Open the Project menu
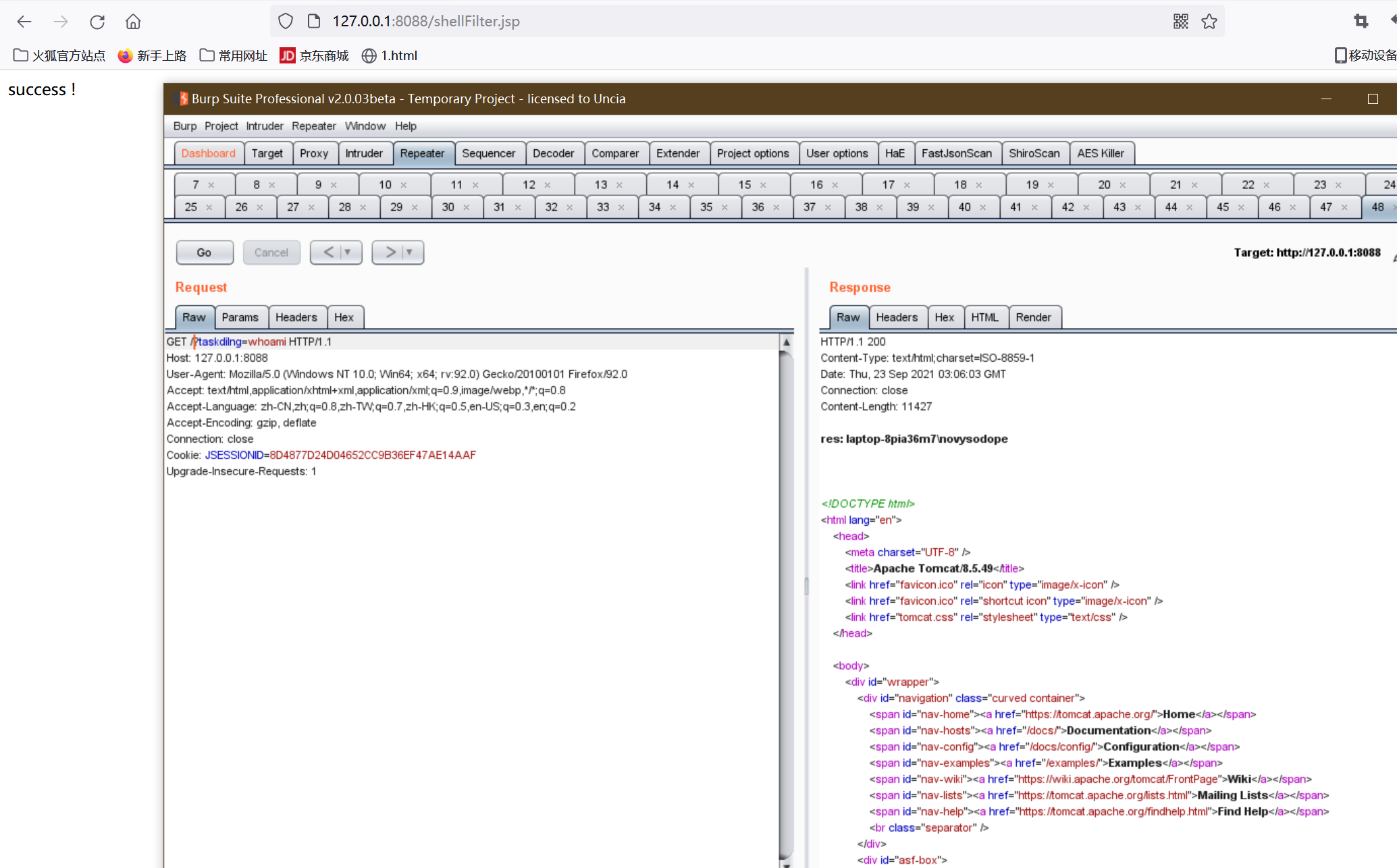Viewport: 1397px width, 868px height. [x=221, y=126]
